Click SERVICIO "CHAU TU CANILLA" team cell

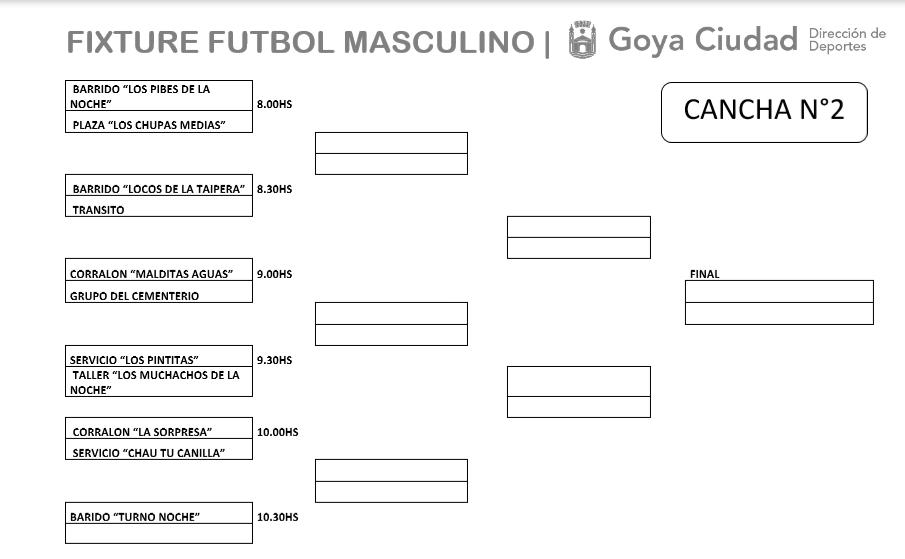(x=159, y=449)
